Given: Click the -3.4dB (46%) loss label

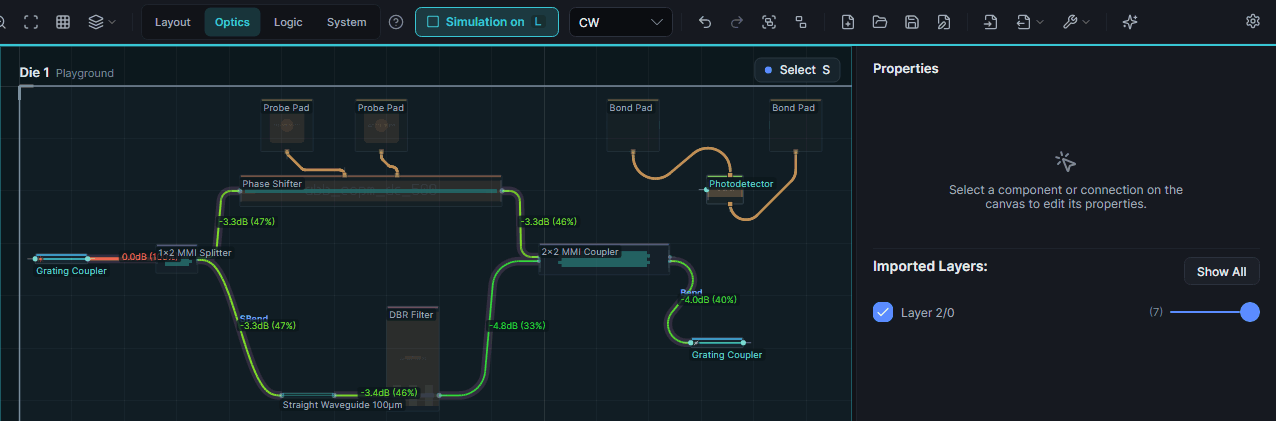Looking at the screenshot, I should point(389,393).
